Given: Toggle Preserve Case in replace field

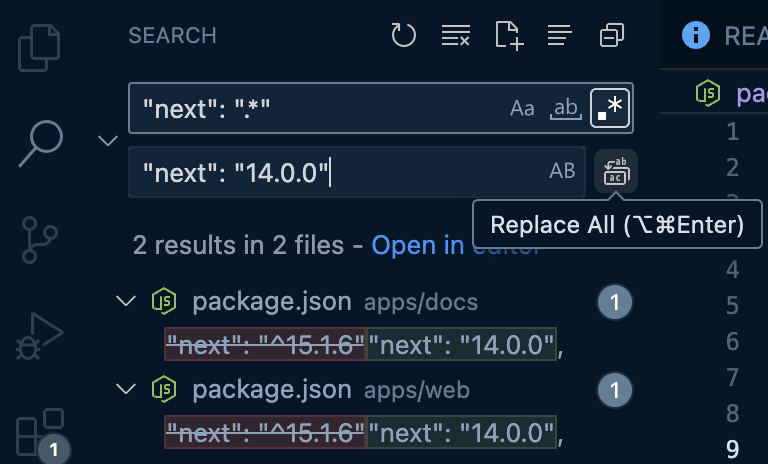Looking at the screenshot, I should click(x=562, y=171).
